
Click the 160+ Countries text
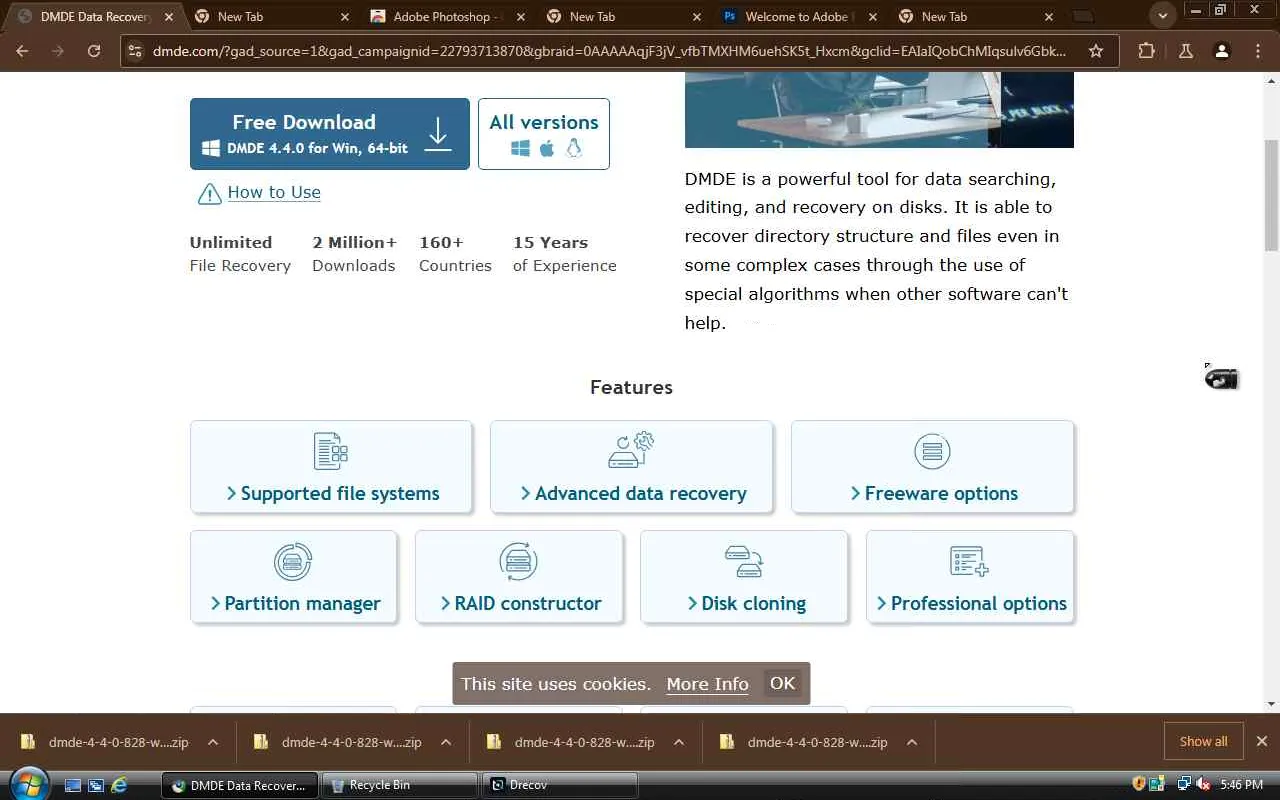pos(455,254)
